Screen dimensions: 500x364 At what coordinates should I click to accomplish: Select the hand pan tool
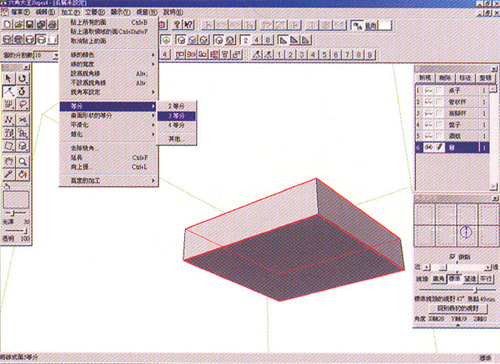9,162
